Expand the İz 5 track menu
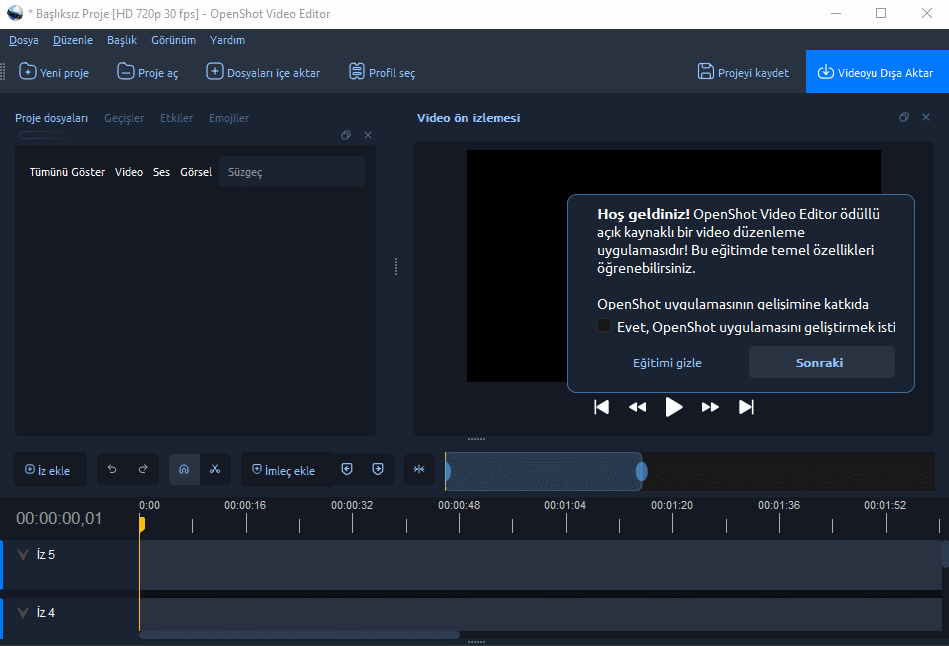Viewport: 949px width, 646px height. point(23,555)
